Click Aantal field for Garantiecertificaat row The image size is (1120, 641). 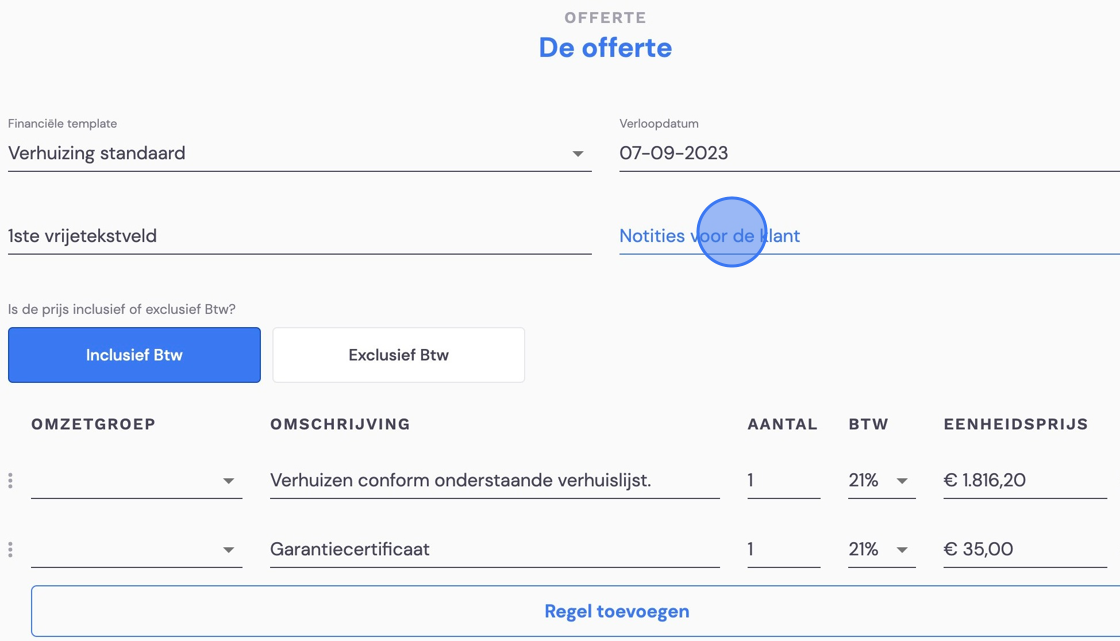click(x=784, y=550)
